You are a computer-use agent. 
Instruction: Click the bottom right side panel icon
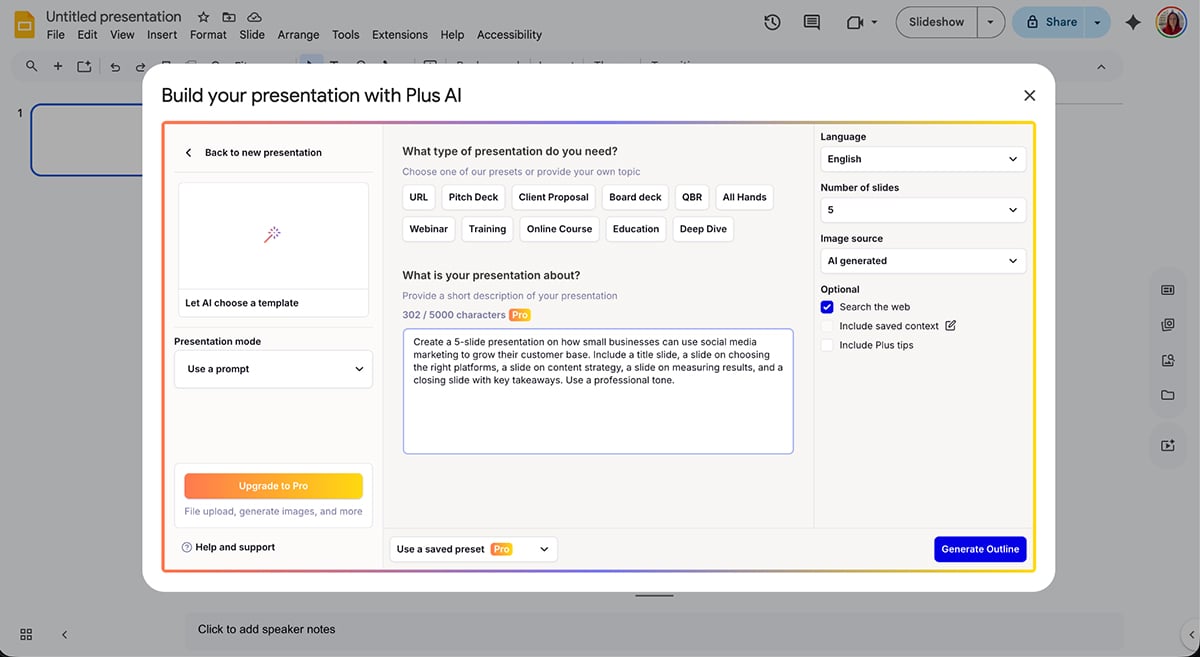(1167, 446)
